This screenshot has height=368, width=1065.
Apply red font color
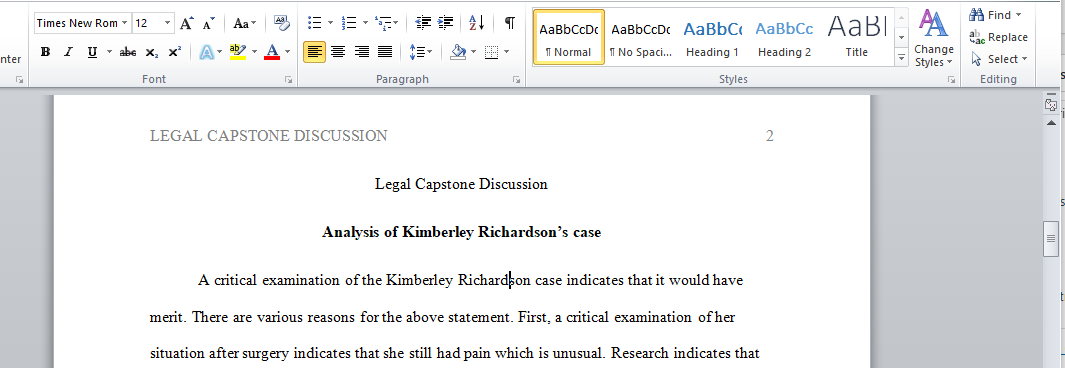(x=272, y=52)
